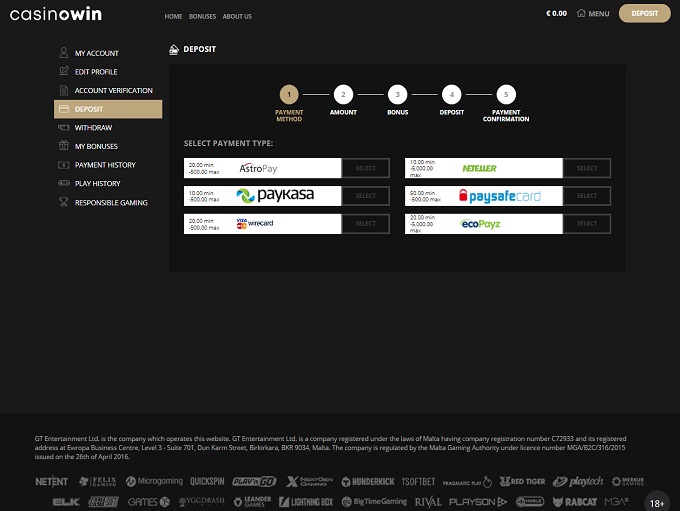
Task: Open the hamburger MENU in header
Action: (592, 14)
